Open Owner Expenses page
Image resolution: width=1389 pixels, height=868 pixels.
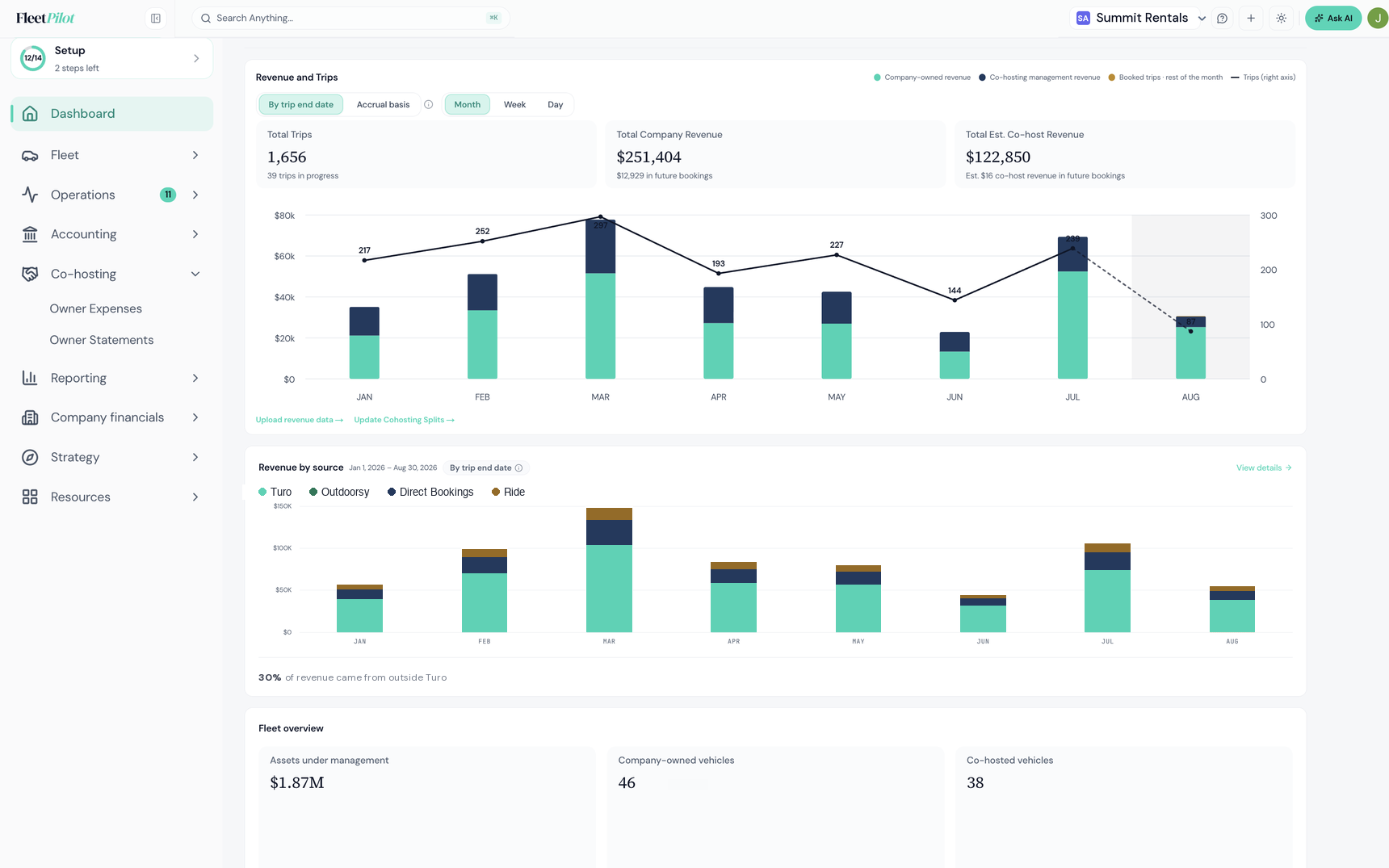(95, 308)
